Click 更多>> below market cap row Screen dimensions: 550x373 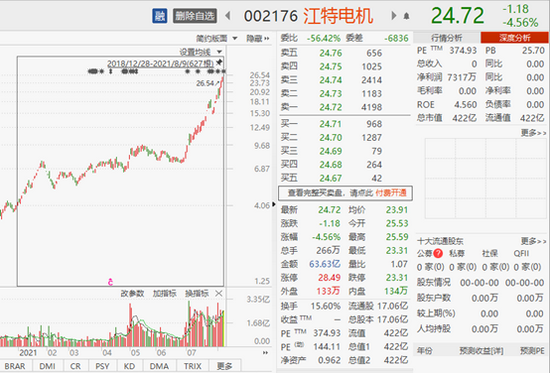click(533, 133)
